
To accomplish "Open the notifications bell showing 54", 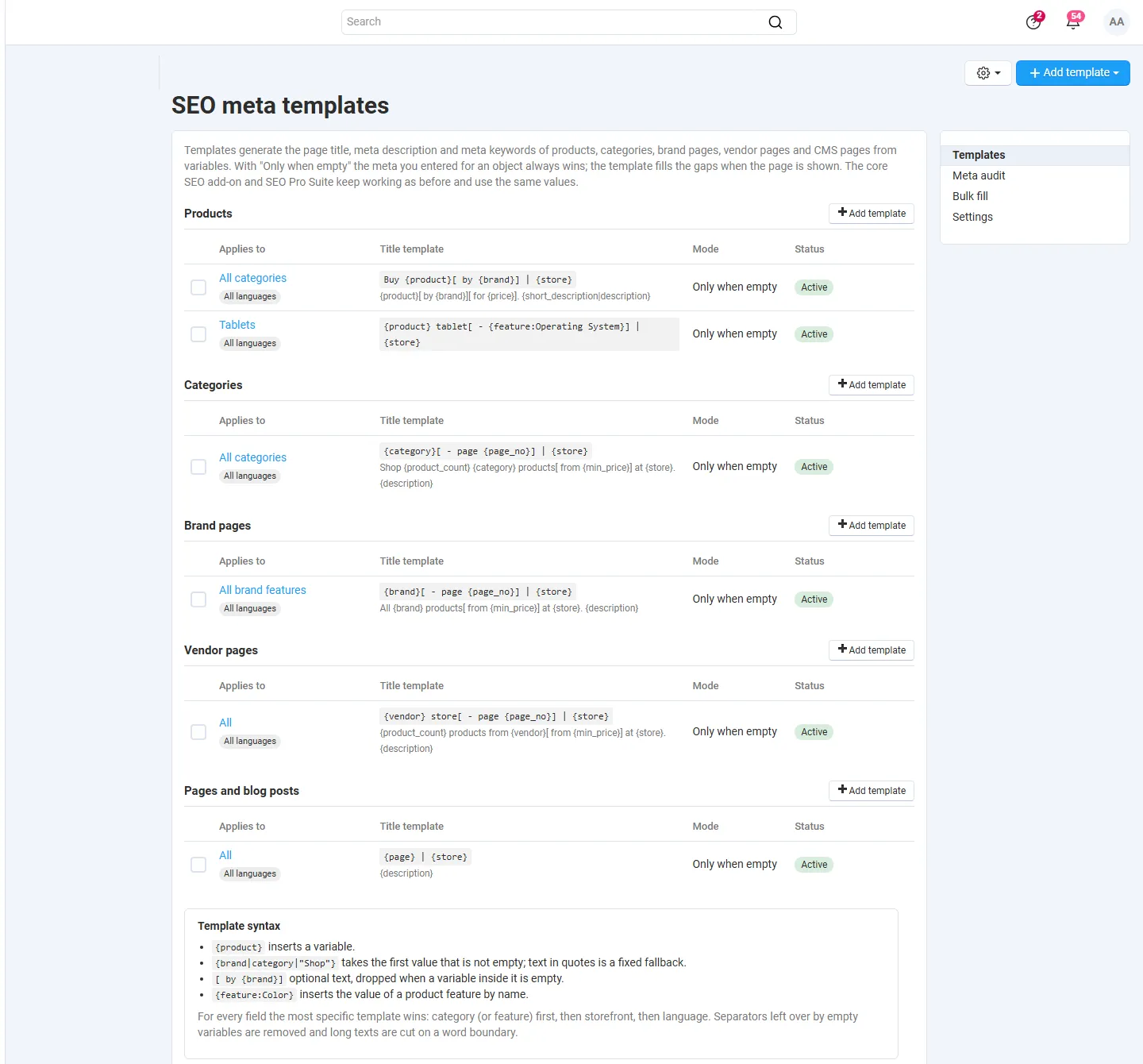I will 1074,21.
